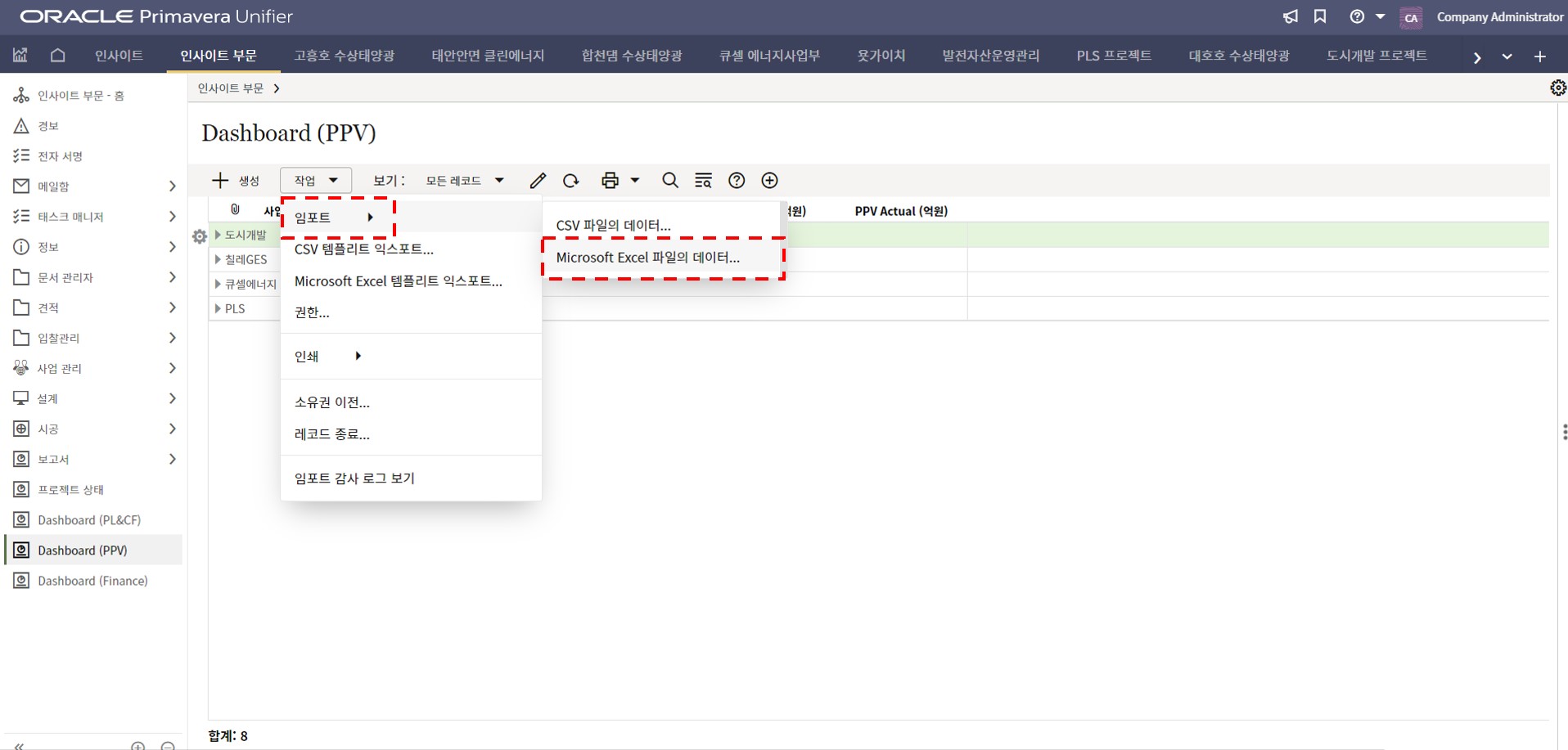This screenshot has height=750, width=1568.
Task: Click the refresh icon in toolbar
Action: click(571, 181)
